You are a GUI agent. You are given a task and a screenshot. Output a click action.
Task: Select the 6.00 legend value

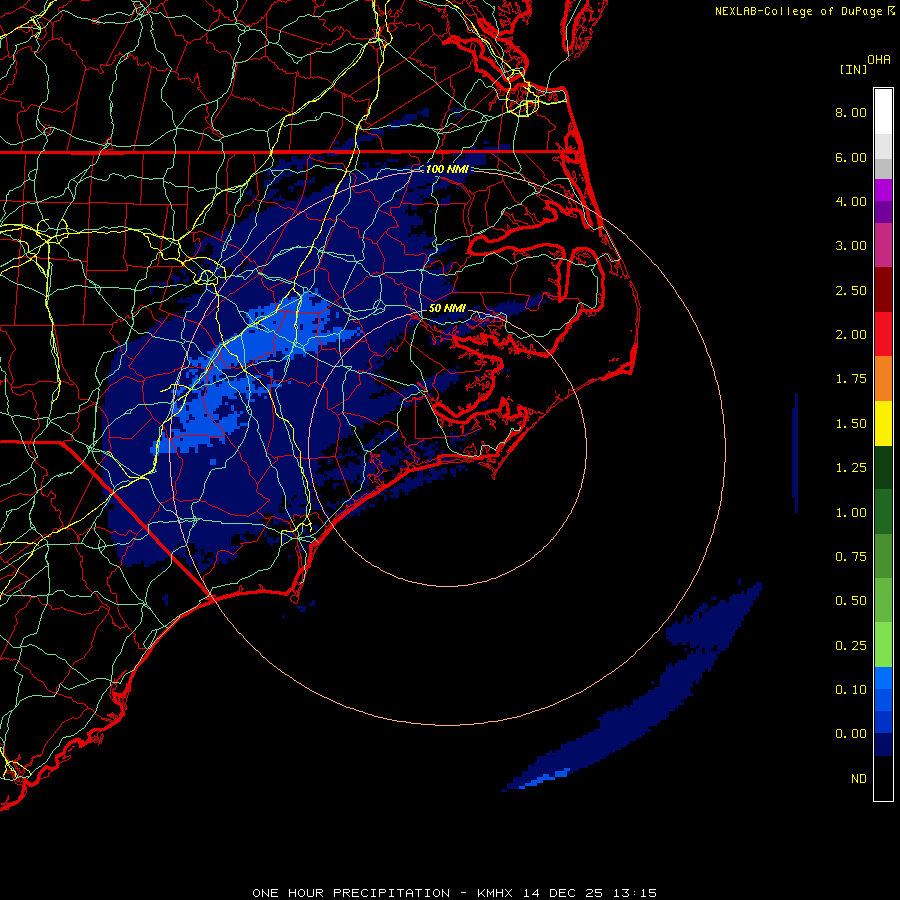coord(851,157)
